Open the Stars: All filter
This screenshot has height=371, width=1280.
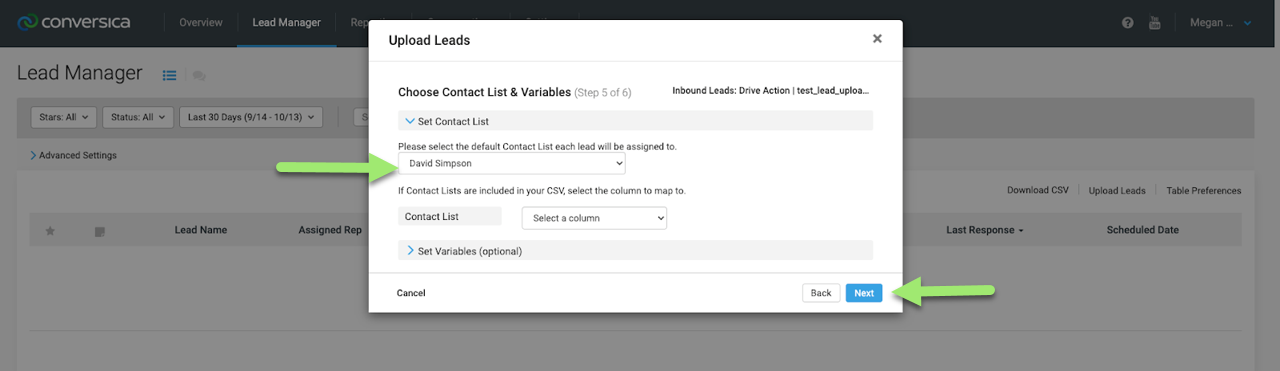64,117
